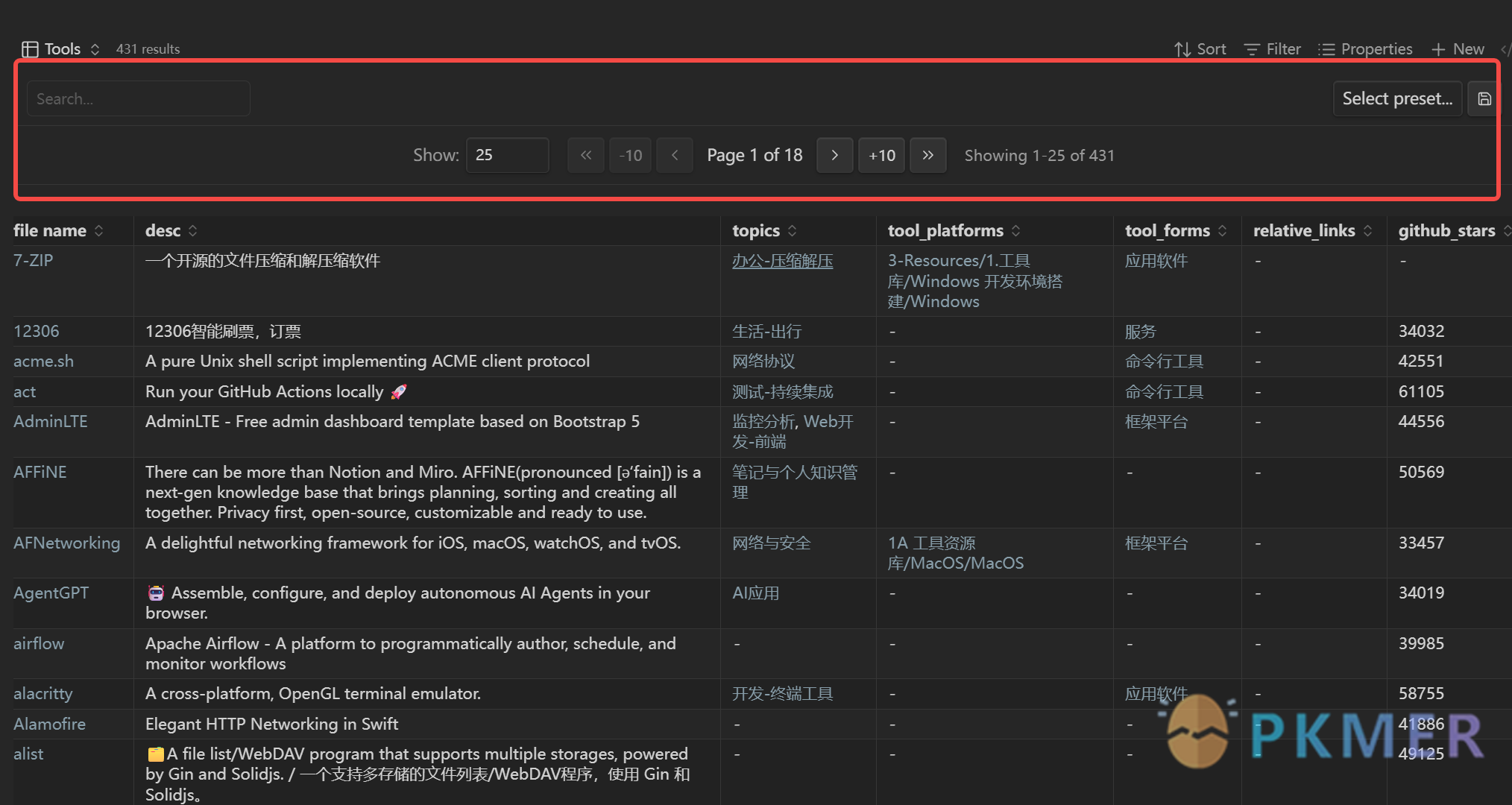1512x805 pixels.
Task: Open the AFFiNE file link
Action: [x=40, y=473]
